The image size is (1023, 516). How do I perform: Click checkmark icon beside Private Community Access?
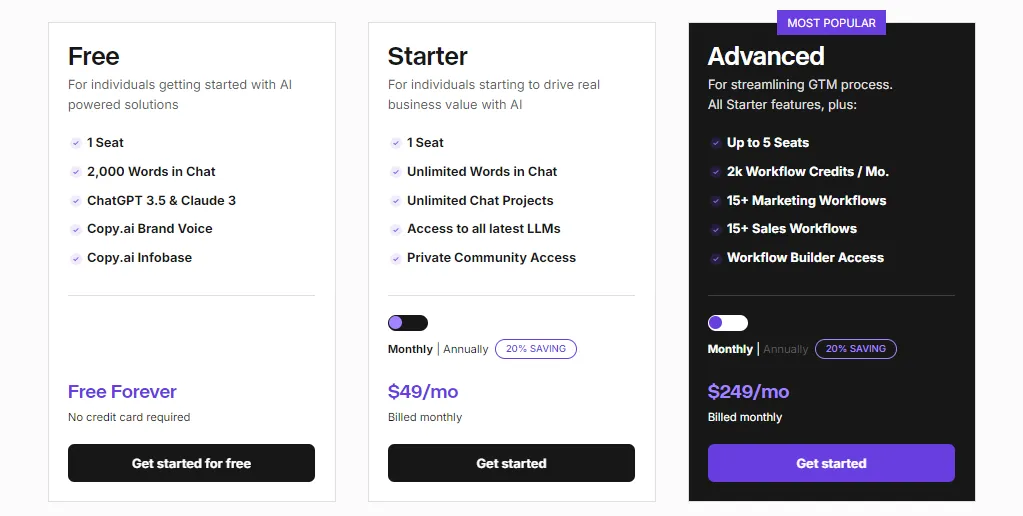[395, 258]
